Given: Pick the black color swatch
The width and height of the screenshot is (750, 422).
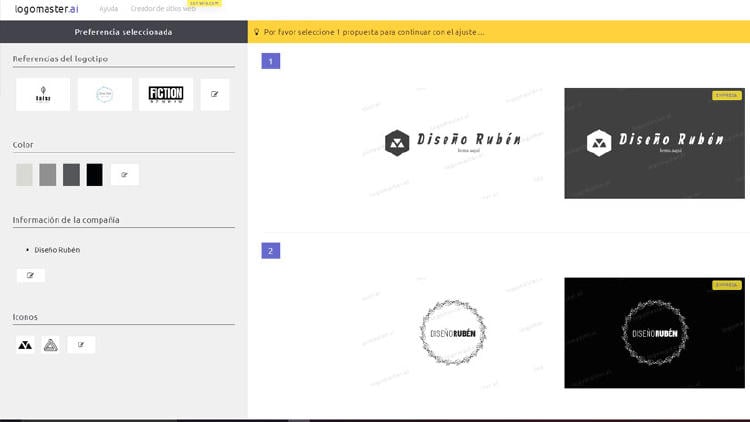Looking at the screenshot, I should click(x=94, y=175).
